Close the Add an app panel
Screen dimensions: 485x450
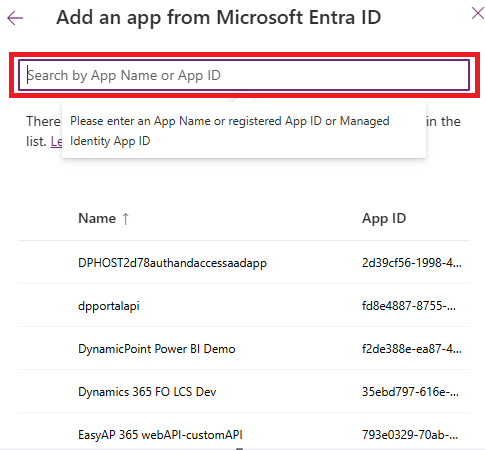point(478,14)
